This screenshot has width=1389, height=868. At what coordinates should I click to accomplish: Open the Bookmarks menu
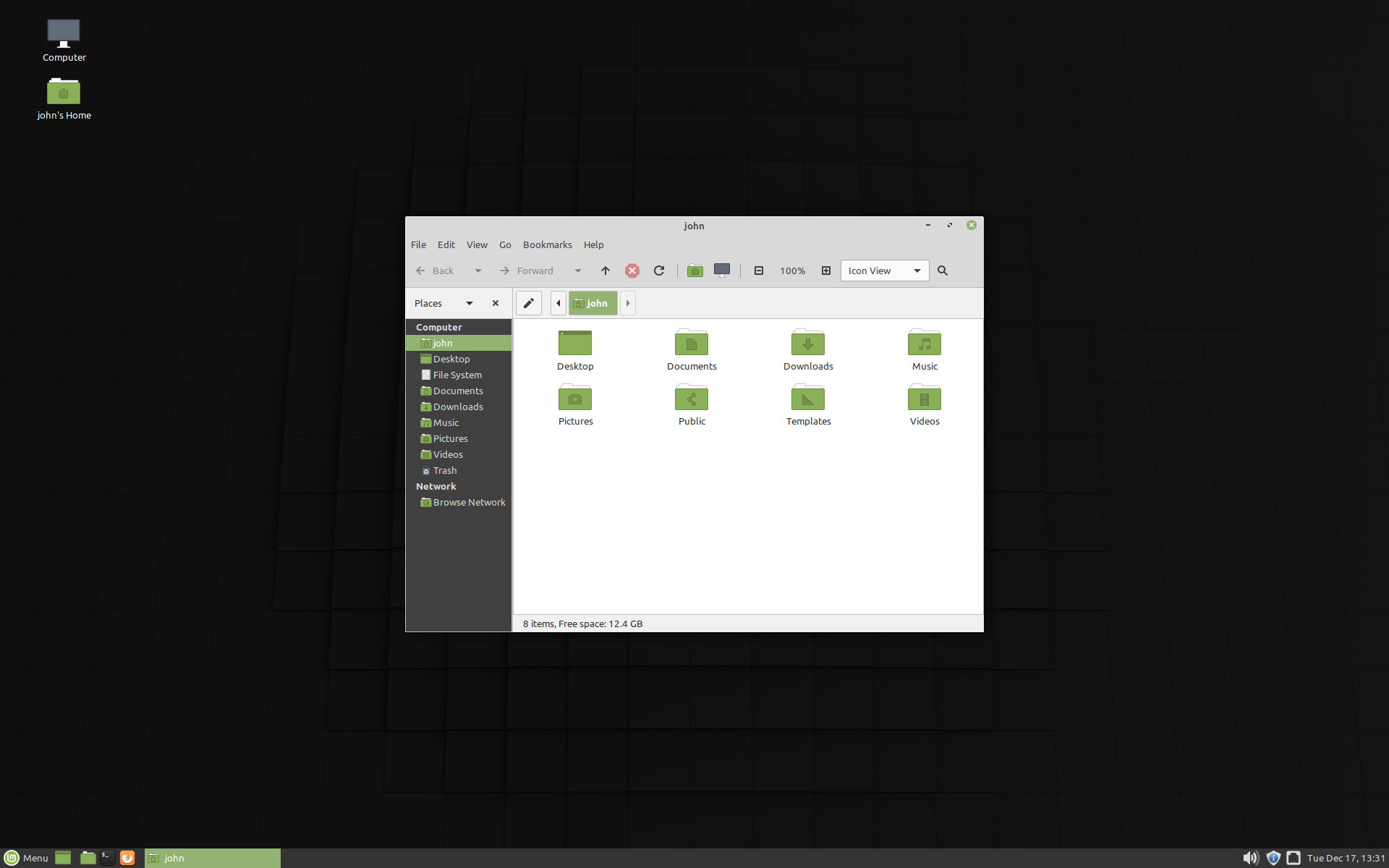coord(548,244)
